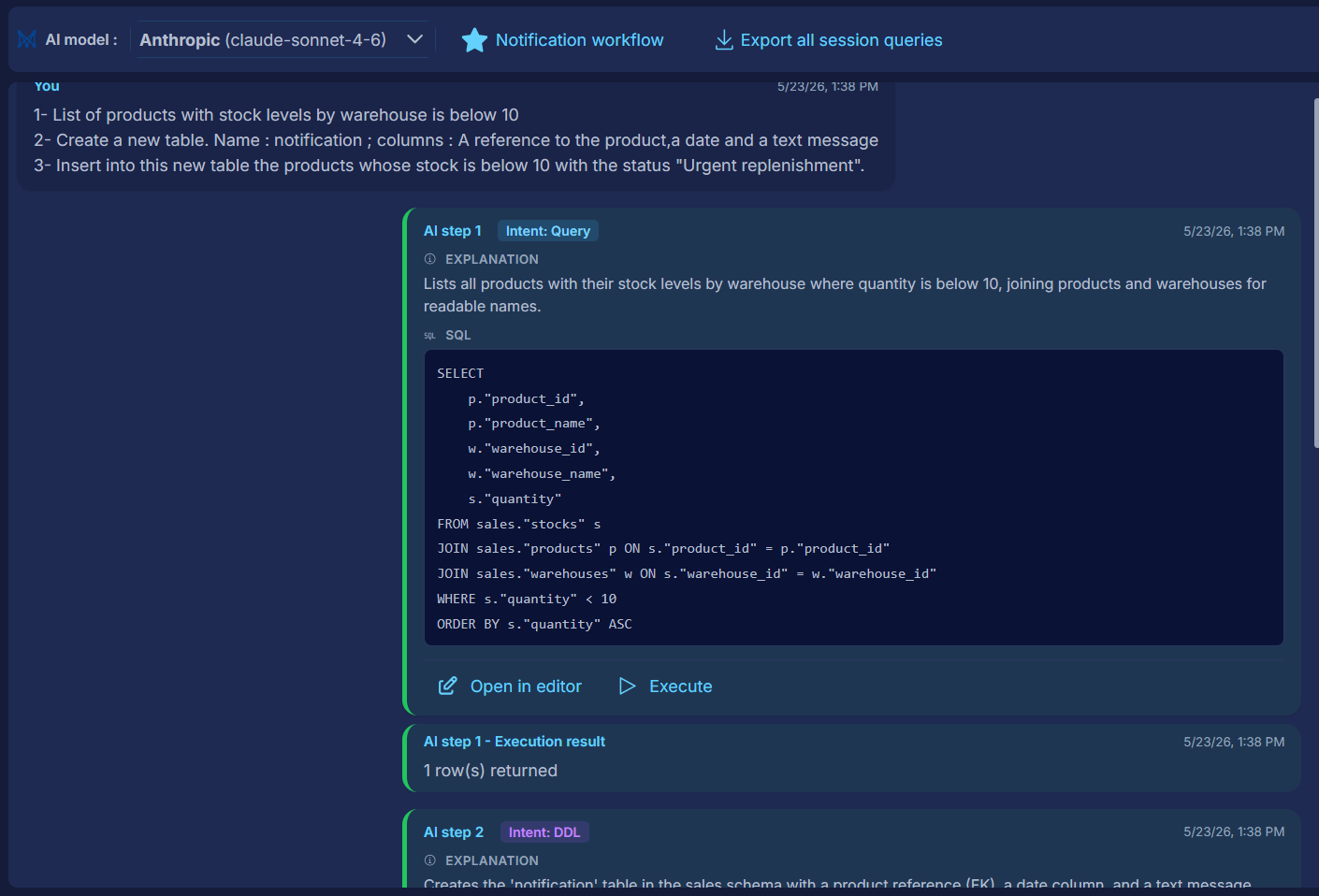Click the AI model dropdown chevron

tap(415, 39)
